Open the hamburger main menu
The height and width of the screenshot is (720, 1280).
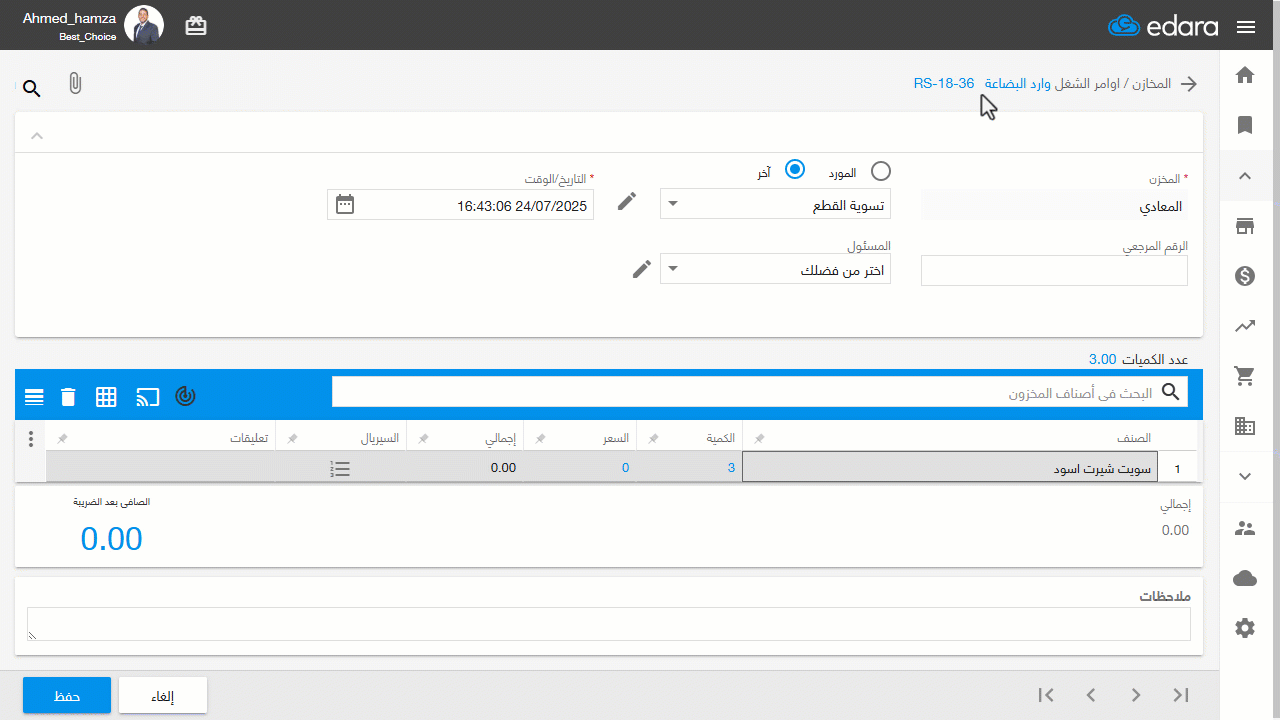tap(1246, 27)
